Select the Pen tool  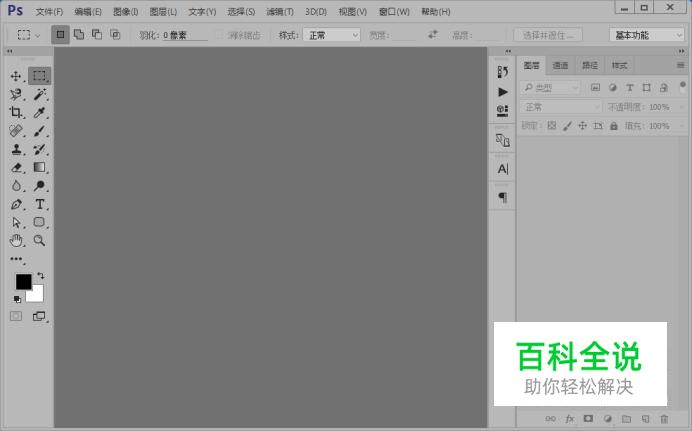[16, 204]
